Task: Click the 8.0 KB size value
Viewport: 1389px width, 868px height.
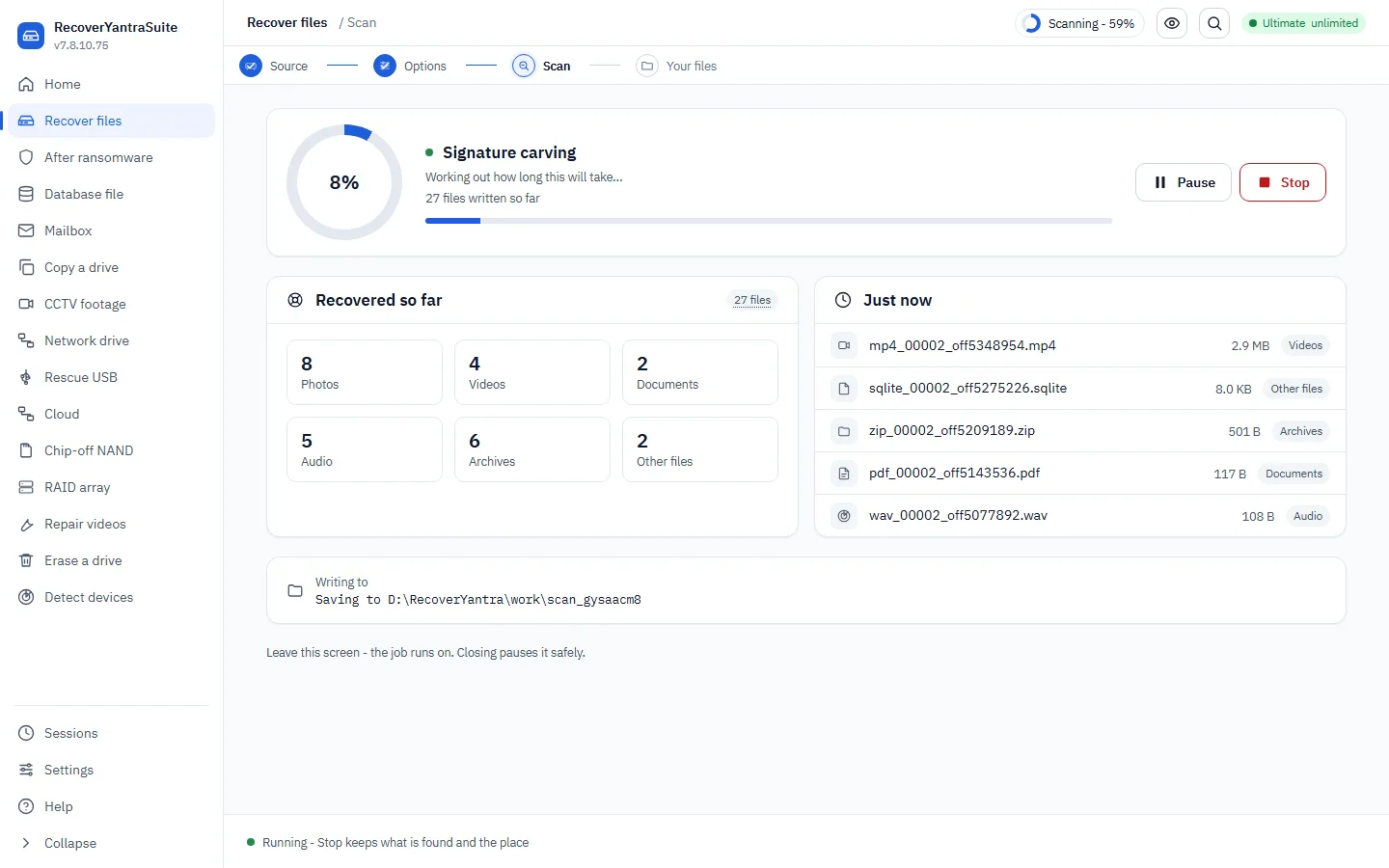Action: click(1233, 389)
